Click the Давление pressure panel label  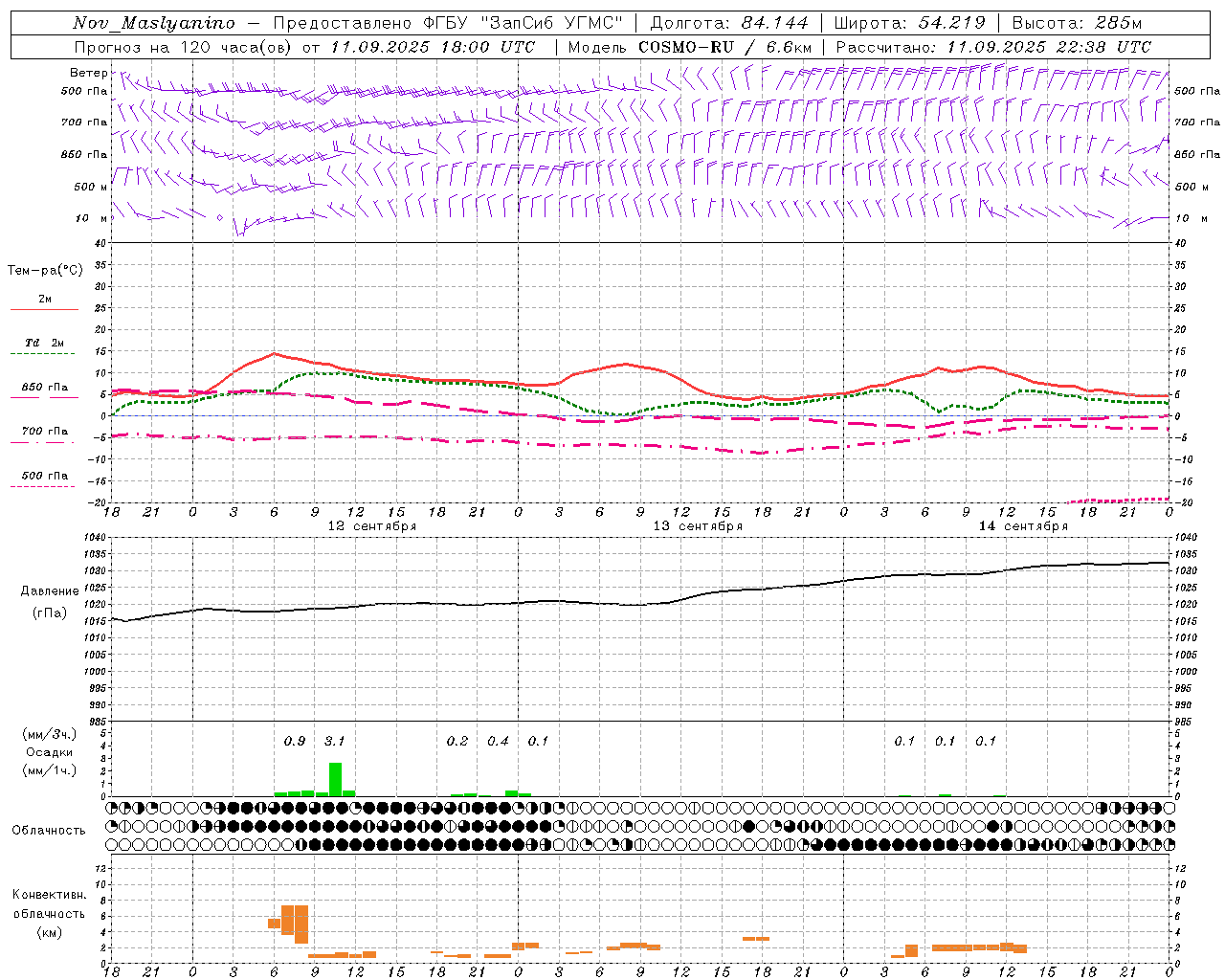pyautogui.click(x=50, y=591)
